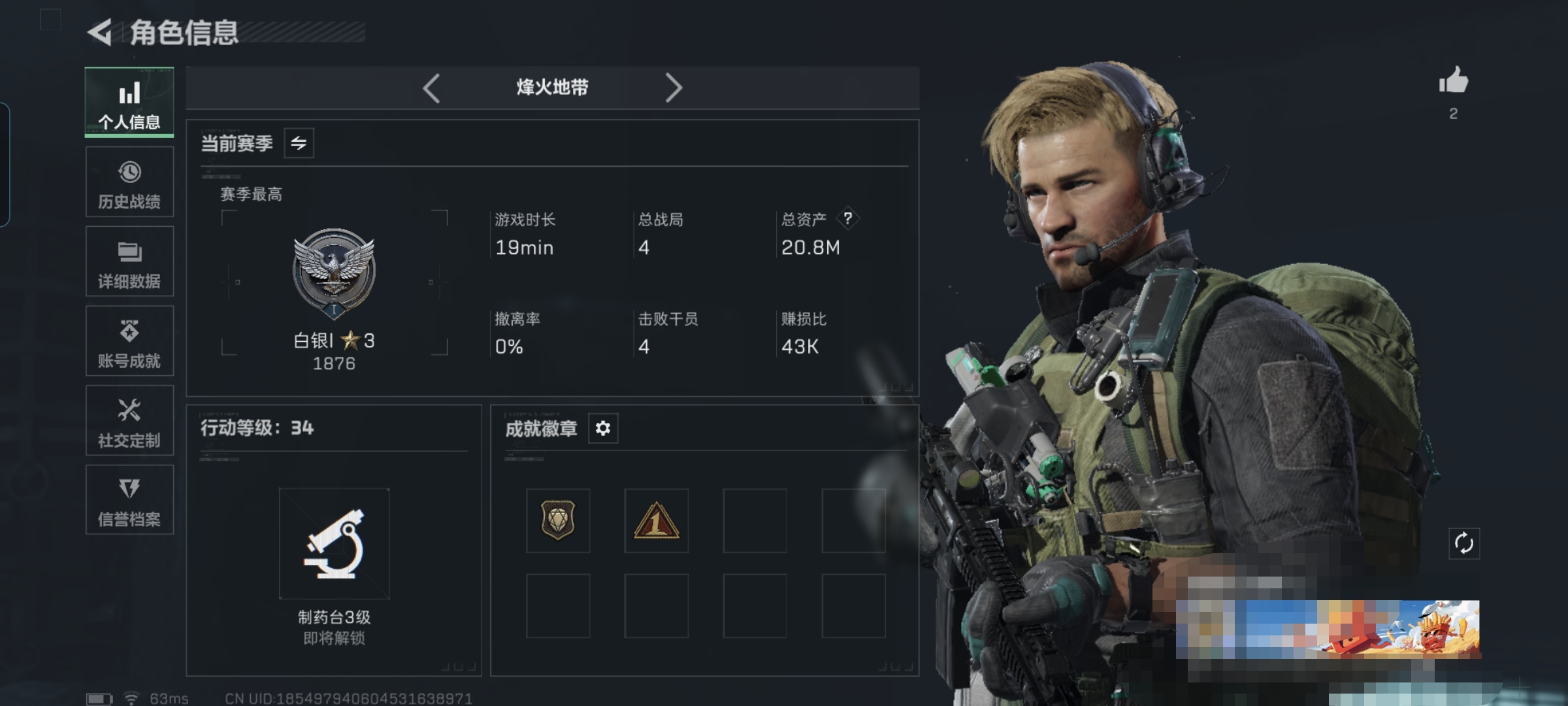Select the shield achievement badge
This screenshot has width=1568, height=706.
pos(558,521)
